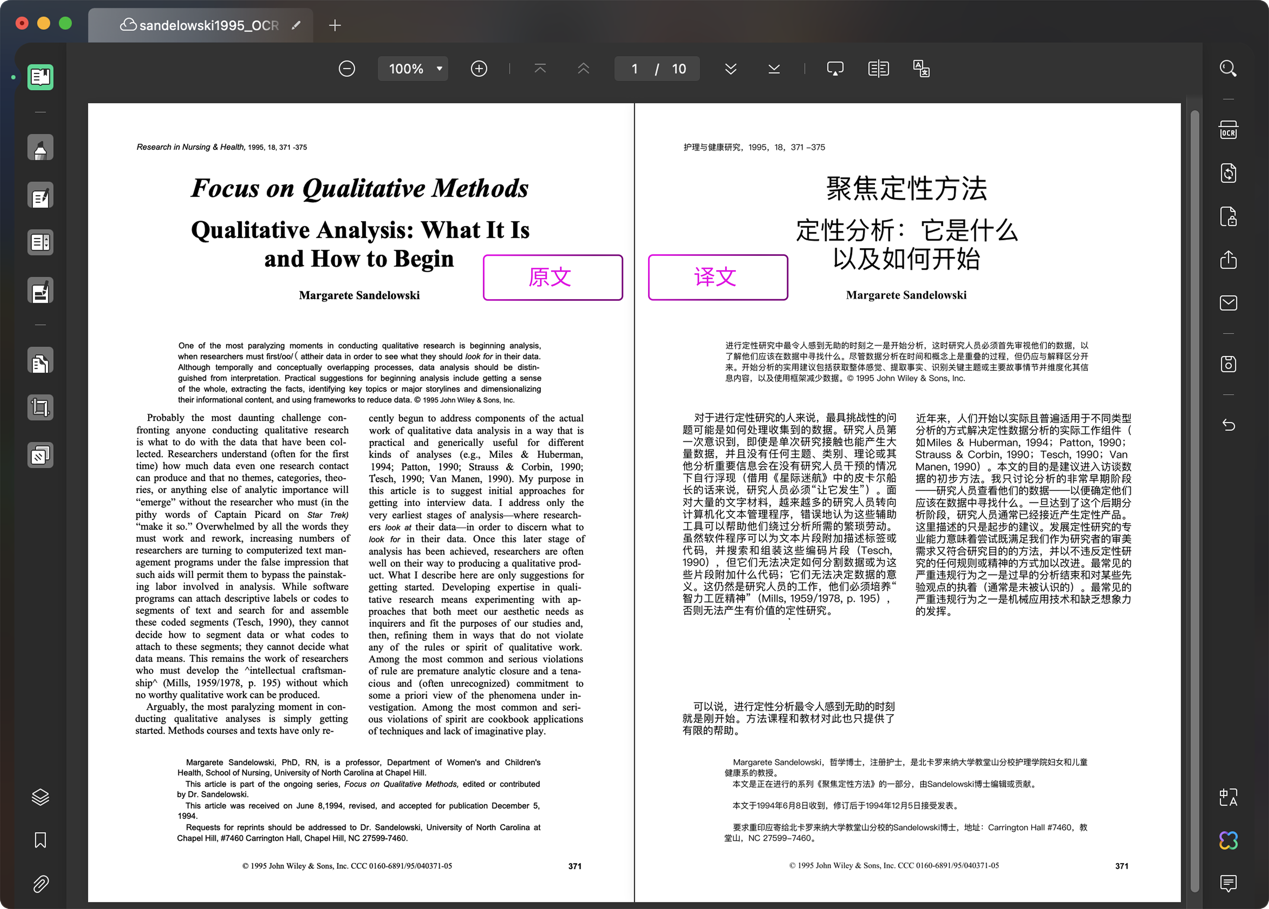Open a new tab with plus button
1269x909 pixels.
pyautogui.click(x=335, y=25)
